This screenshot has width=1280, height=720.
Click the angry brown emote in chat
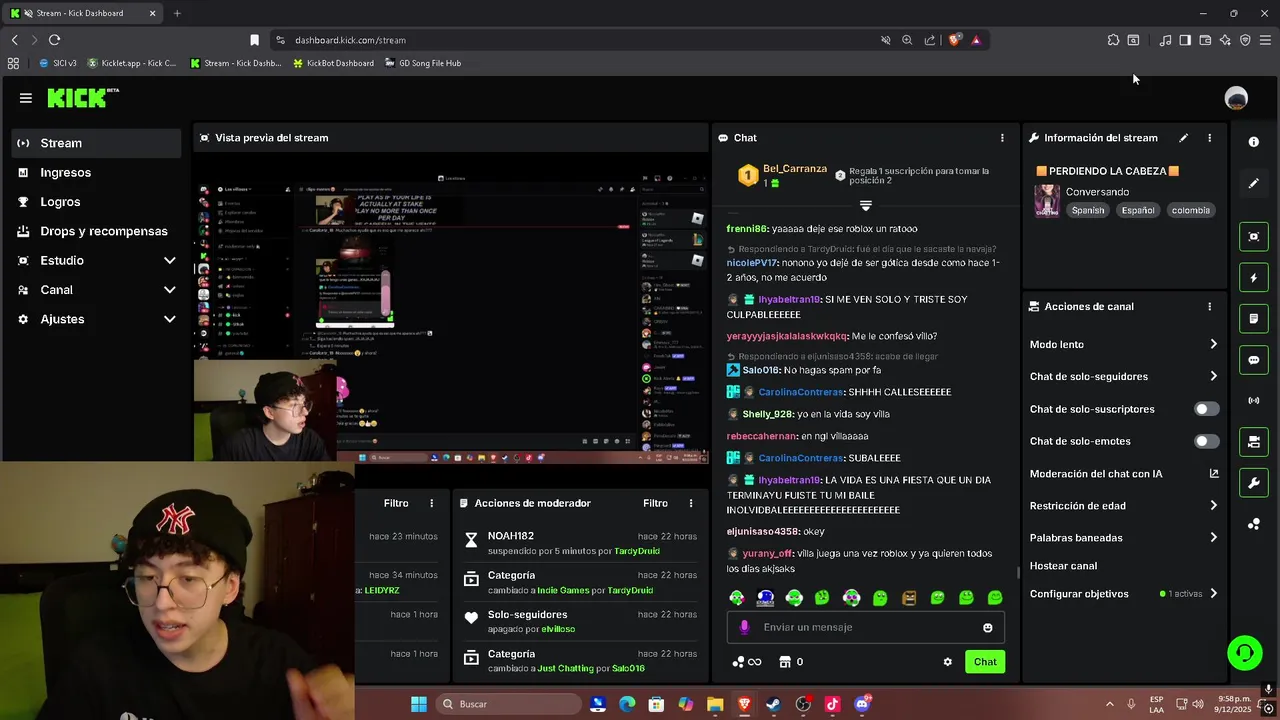(909, 598)
